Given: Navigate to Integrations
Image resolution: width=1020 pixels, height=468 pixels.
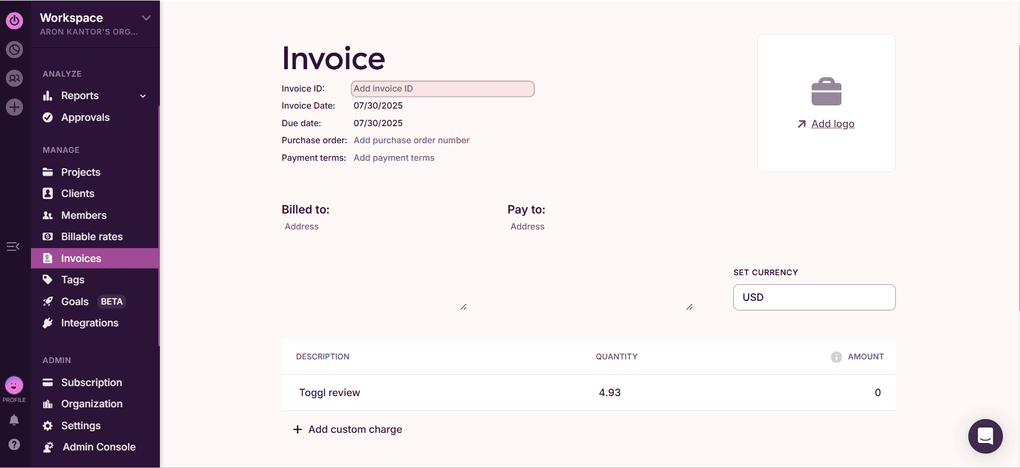Looking at the screenshot, I should (89, 323).
